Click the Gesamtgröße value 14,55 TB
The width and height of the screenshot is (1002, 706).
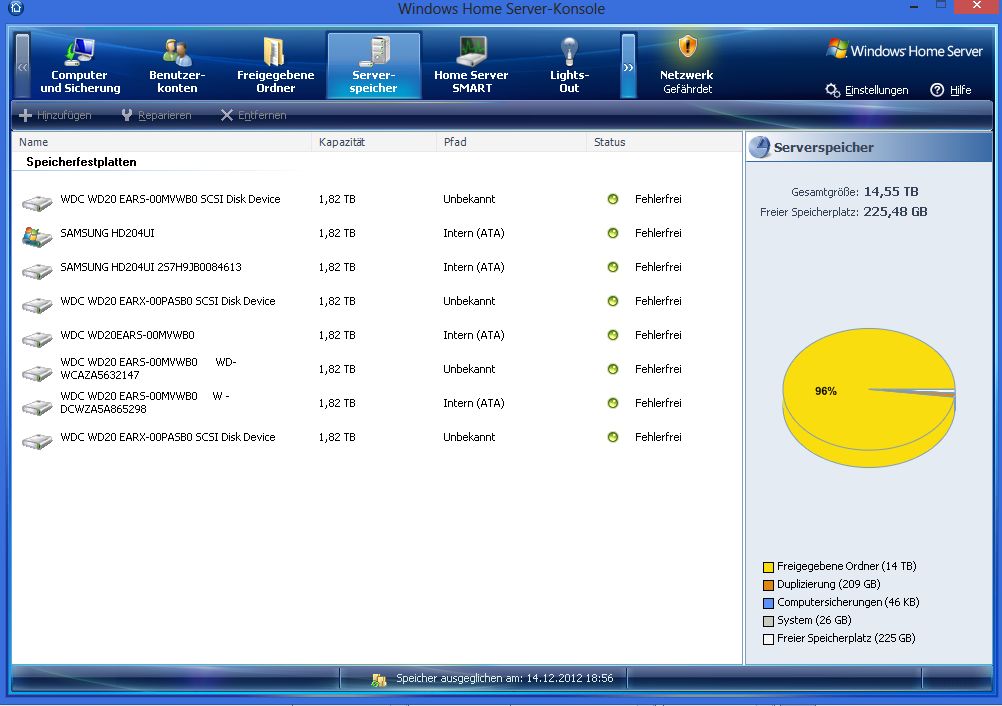click(x=891, y=192)
